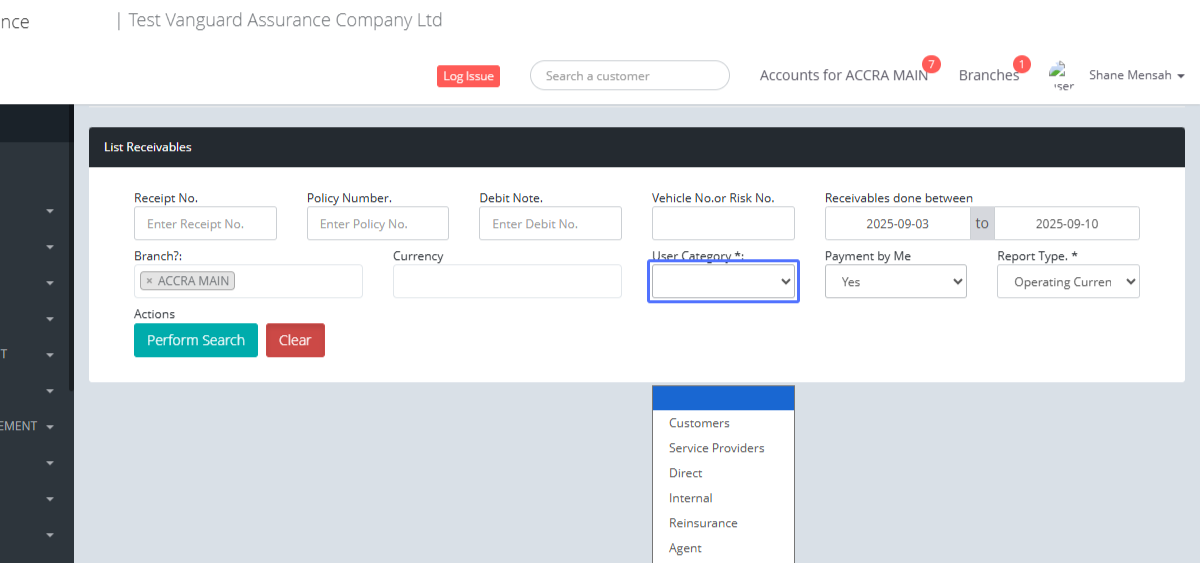Open the Shane Mensah user menu
This screenshot has height=563, width=1200.
[1136, 75]
